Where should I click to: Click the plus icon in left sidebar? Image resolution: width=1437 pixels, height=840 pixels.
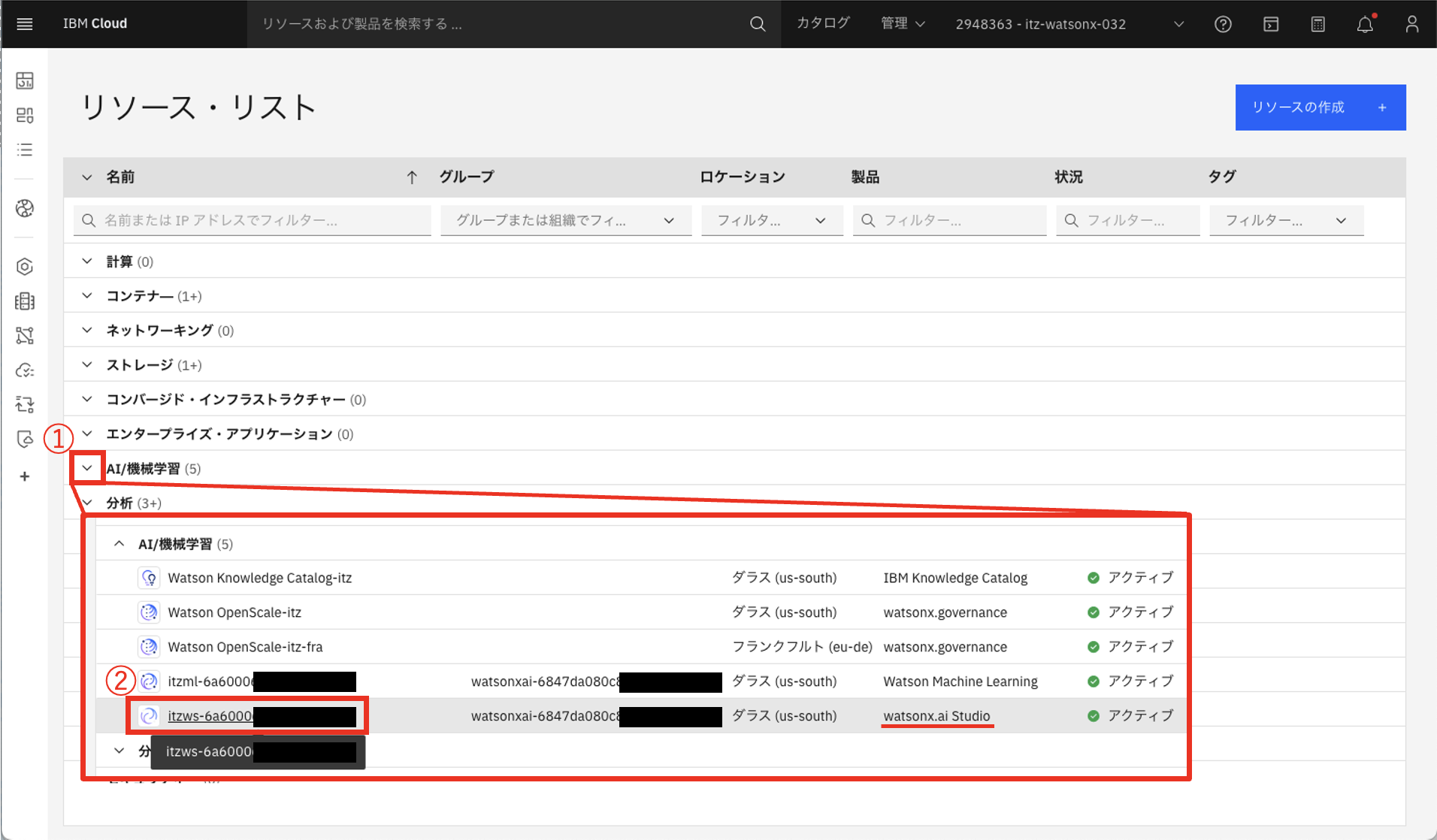[25, 476]
